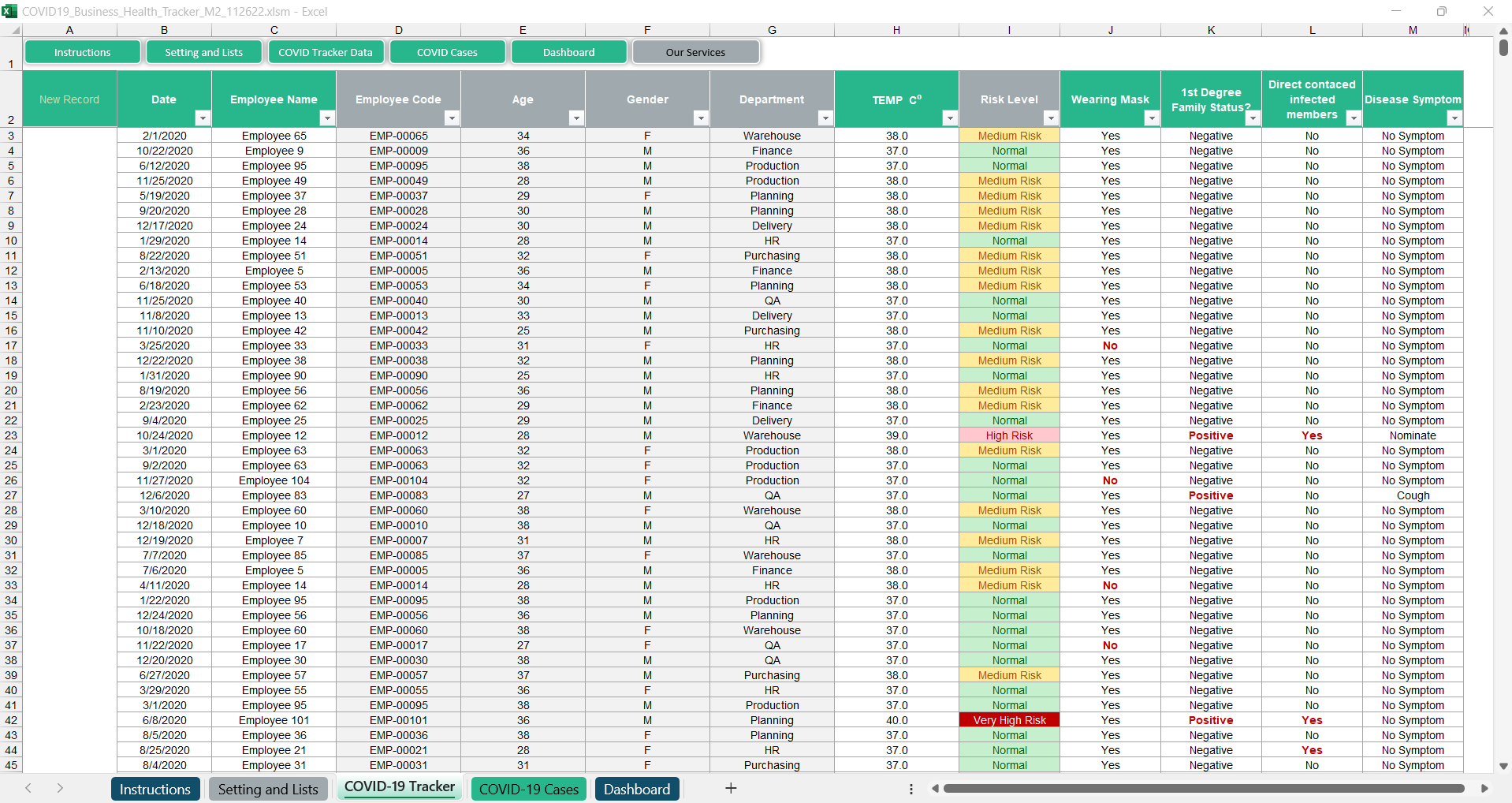This screenshot has height=803, width=1512.
Task: Click the add new sheet plus icon
Action: click(x=731, y=789)
